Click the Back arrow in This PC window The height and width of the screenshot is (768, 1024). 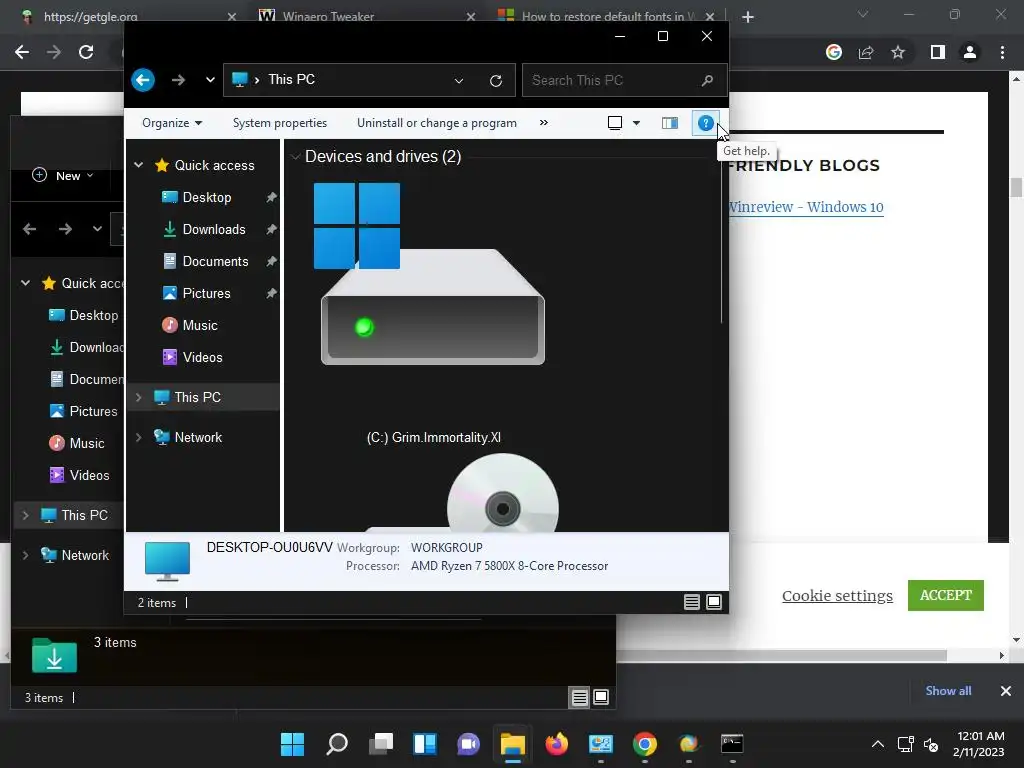[143, 80]
